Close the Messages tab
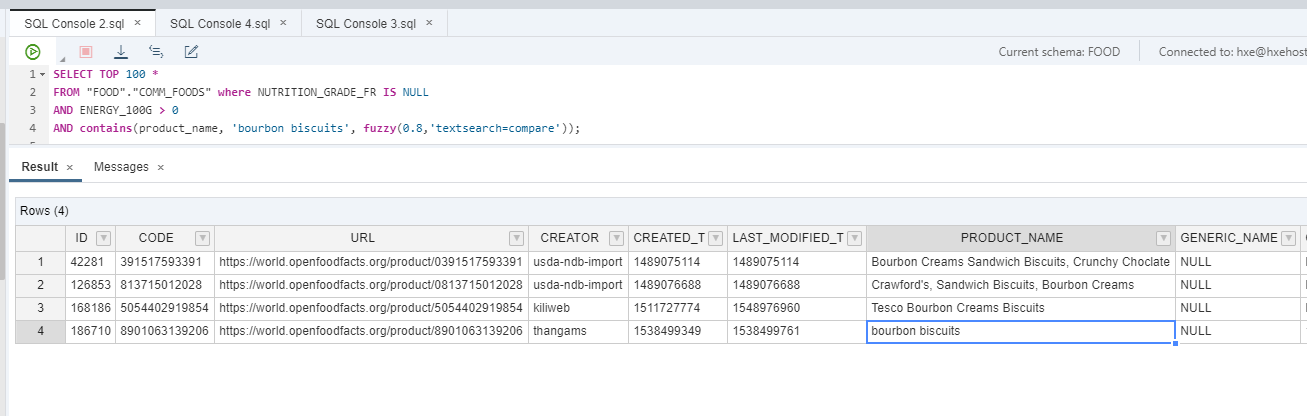 point(160,168)
